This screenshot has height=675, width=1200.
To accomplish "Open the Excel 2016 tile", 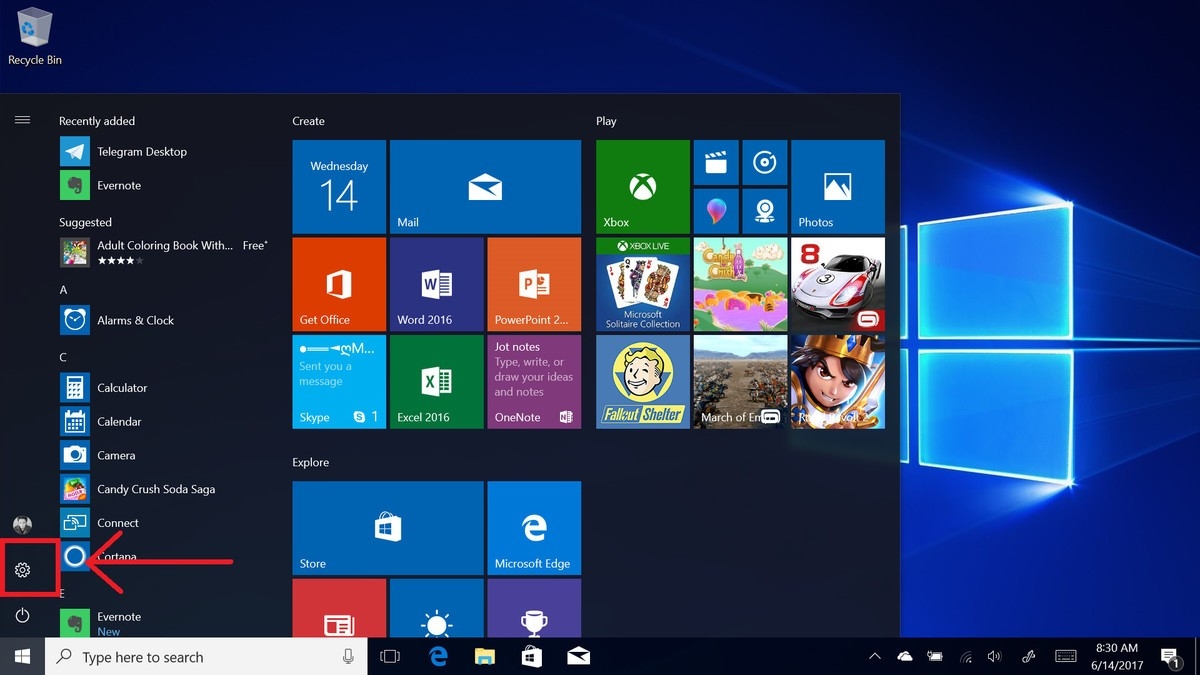I will pyautogui.click(x=436, y=381).
